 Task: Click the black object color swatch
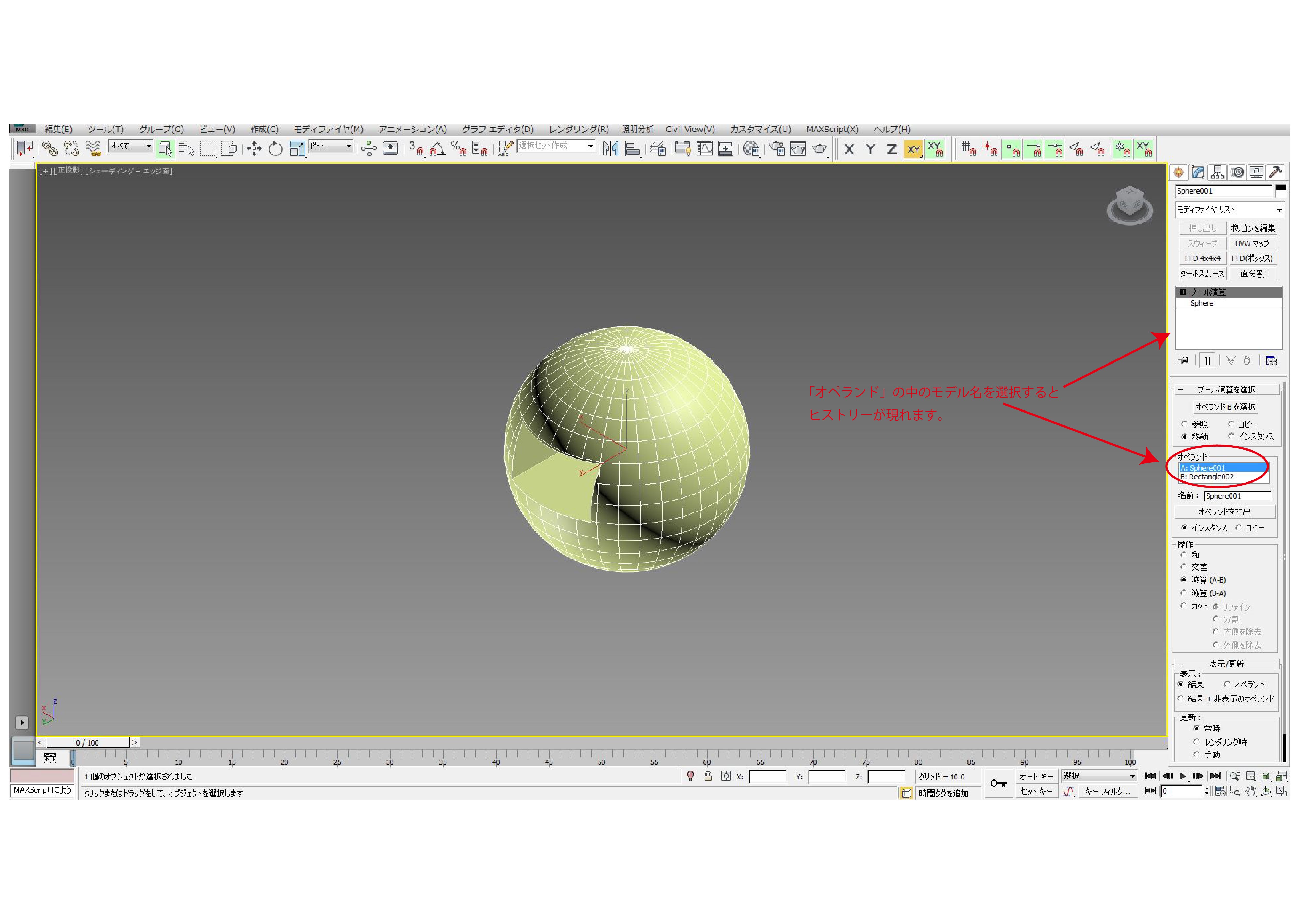(x=1280, y=188)
